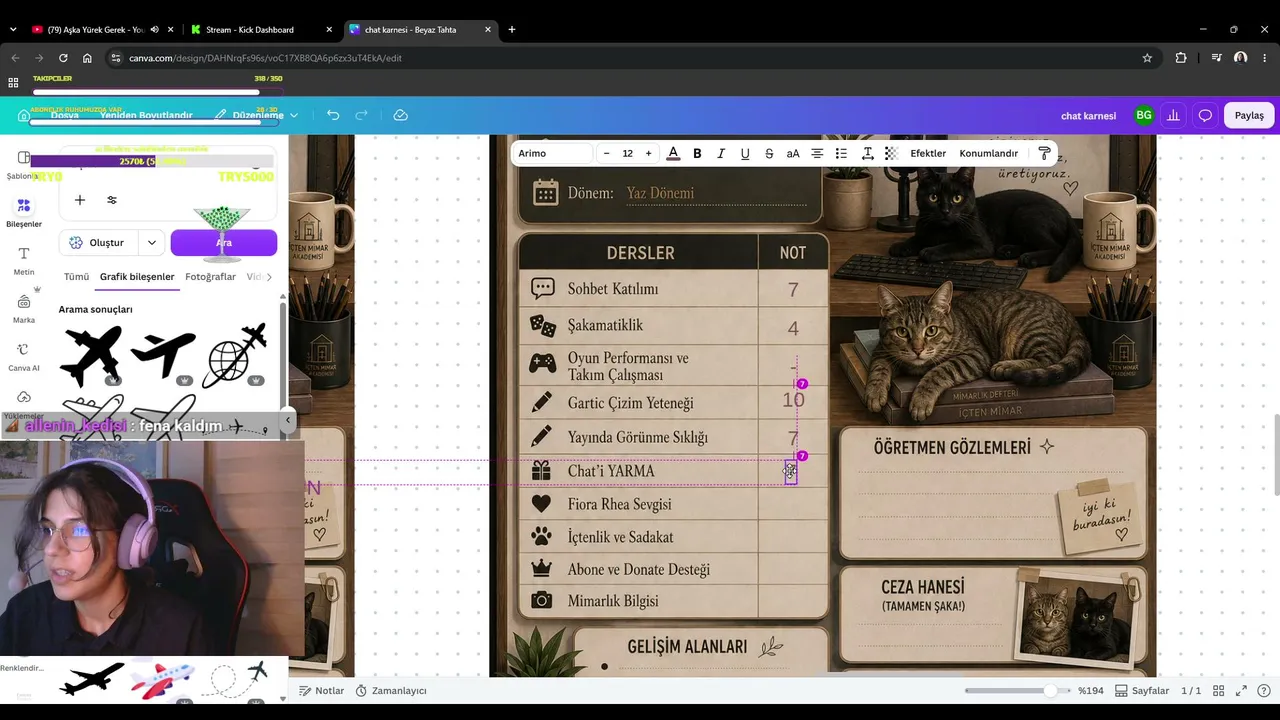This screenshot has width=1280, height=720.
Task: Select the font size field showing 12
Action: (627, 153)
